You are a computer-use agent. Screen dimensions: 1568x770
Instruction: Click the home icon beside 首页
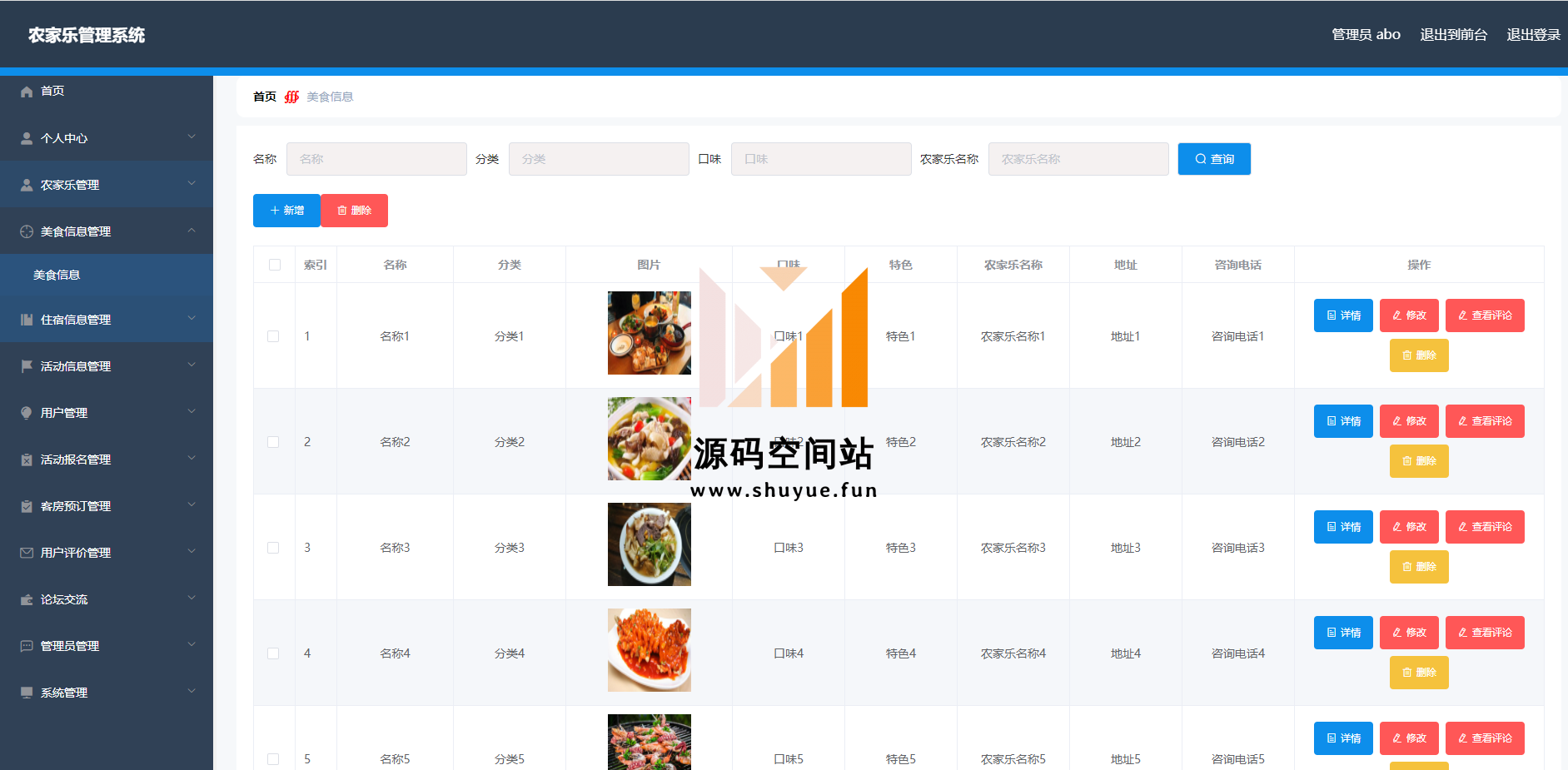click(x=27, y=92)
